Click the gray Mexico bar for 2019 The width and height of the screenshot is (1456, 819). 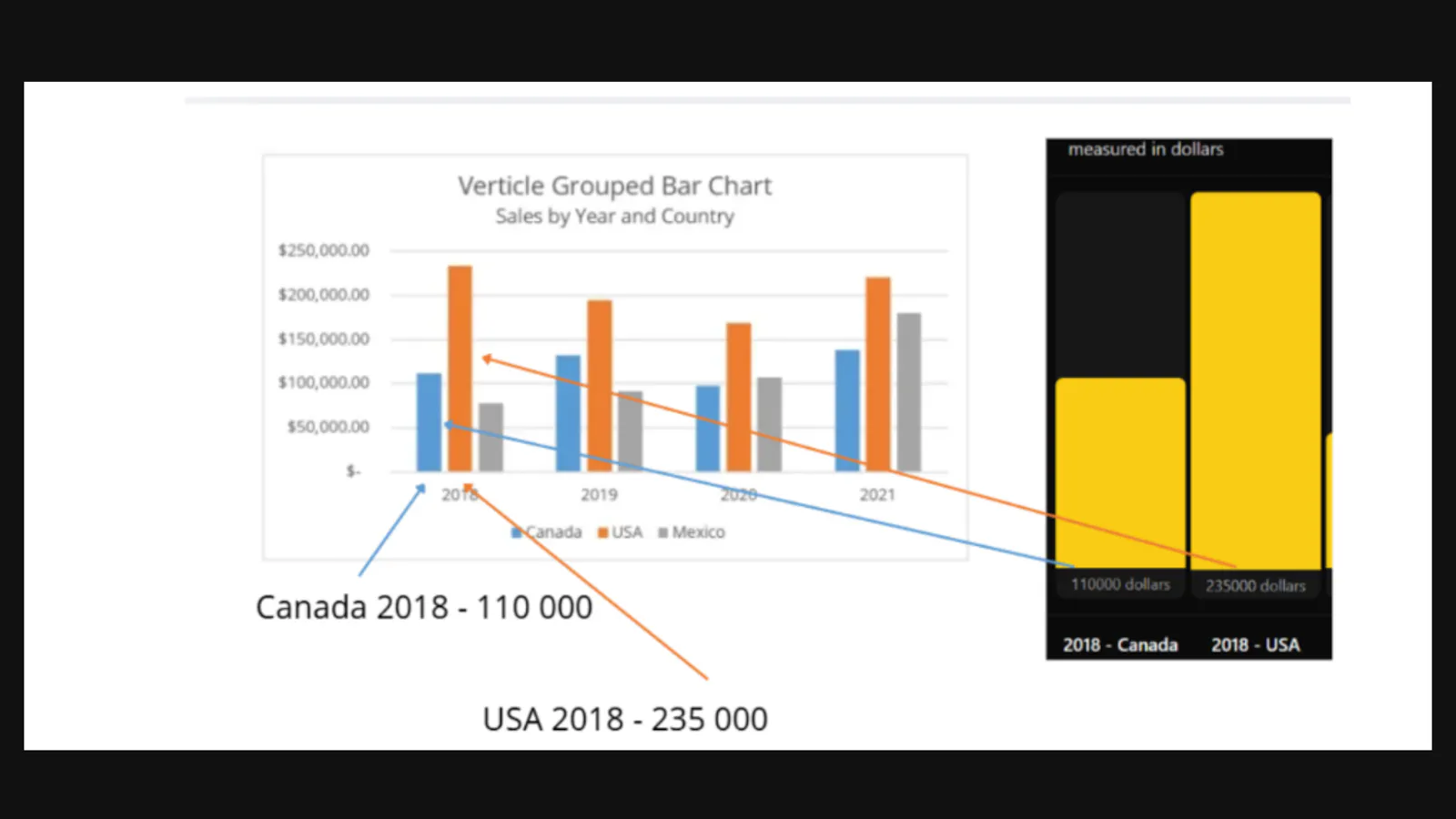click(x=630, y=431)
